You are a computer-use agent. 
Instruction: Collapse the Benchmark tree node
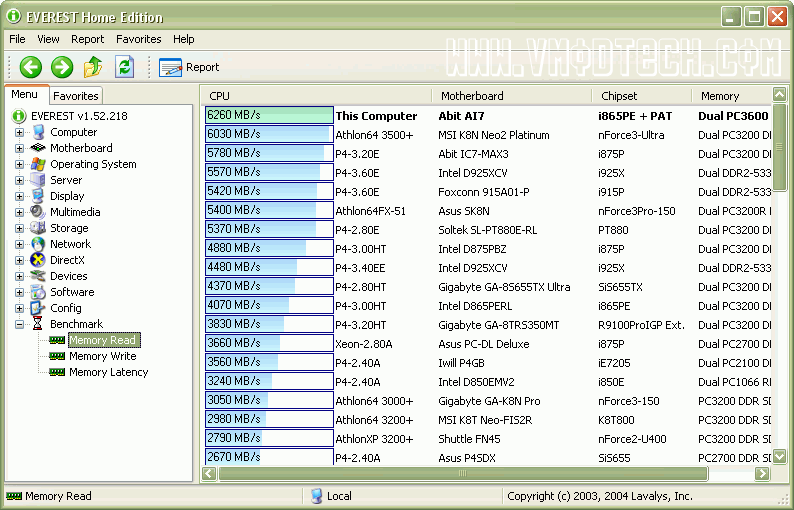[x=19, y=324]
